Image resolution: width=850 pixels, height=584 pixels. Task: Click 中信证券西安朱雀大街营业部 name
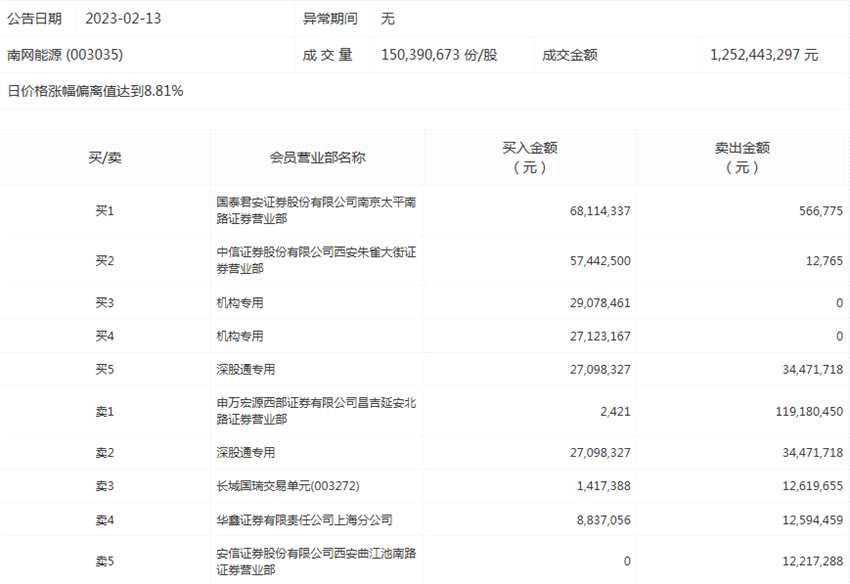coord(316,260)
